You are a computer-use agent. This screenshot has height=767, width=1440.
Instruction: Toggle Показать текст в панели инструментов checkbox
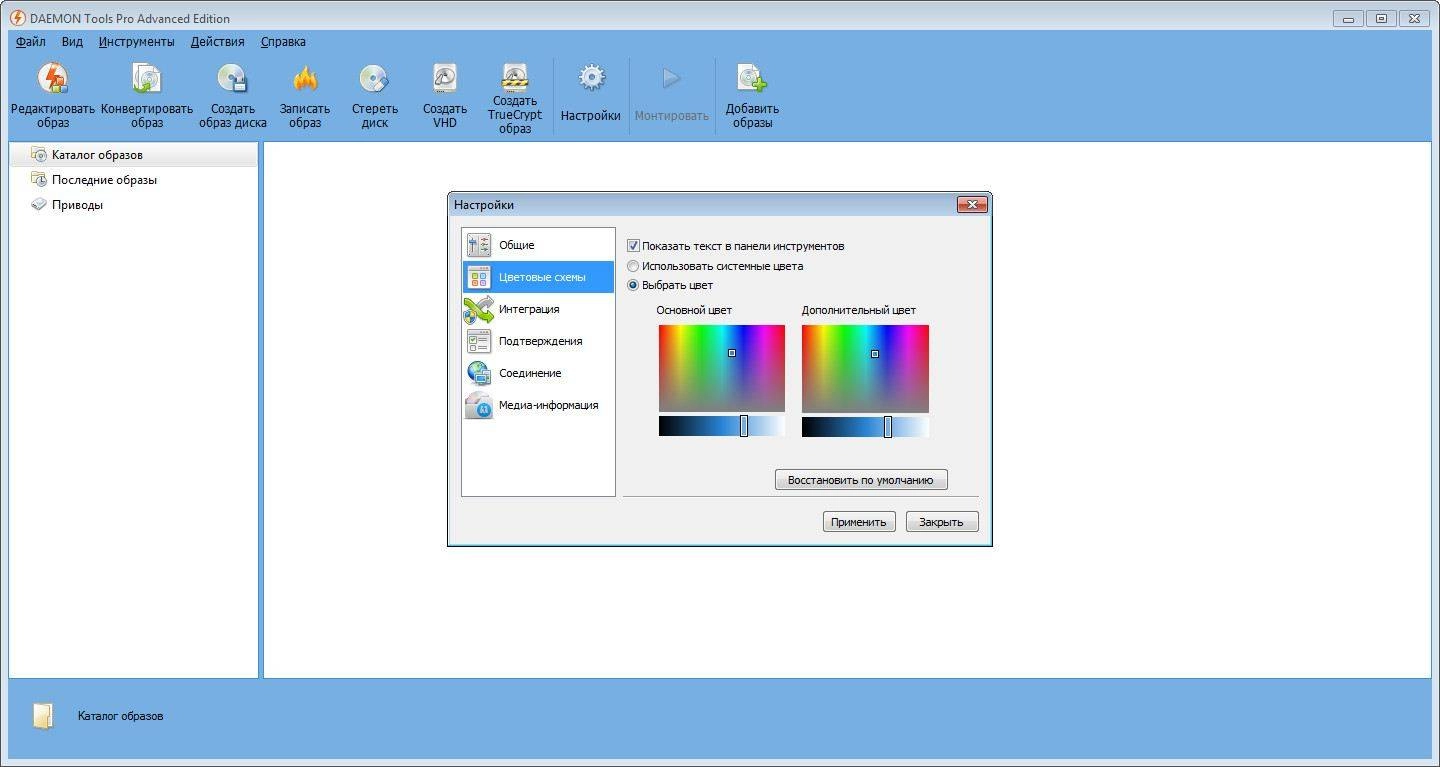[633, 246]
